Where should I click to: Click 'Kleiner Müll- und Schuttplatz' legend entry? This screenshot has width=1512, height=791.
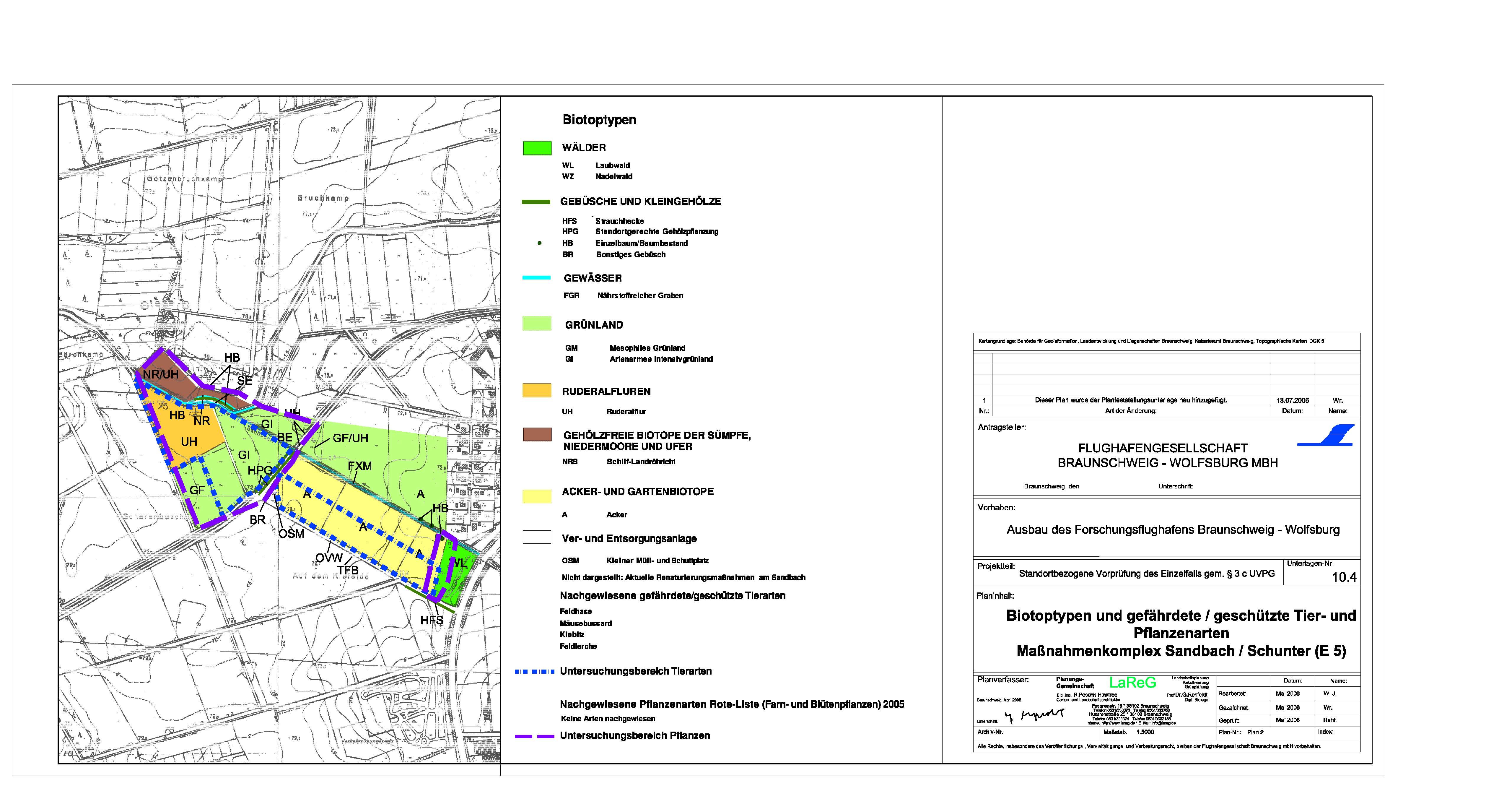(658, 561)
